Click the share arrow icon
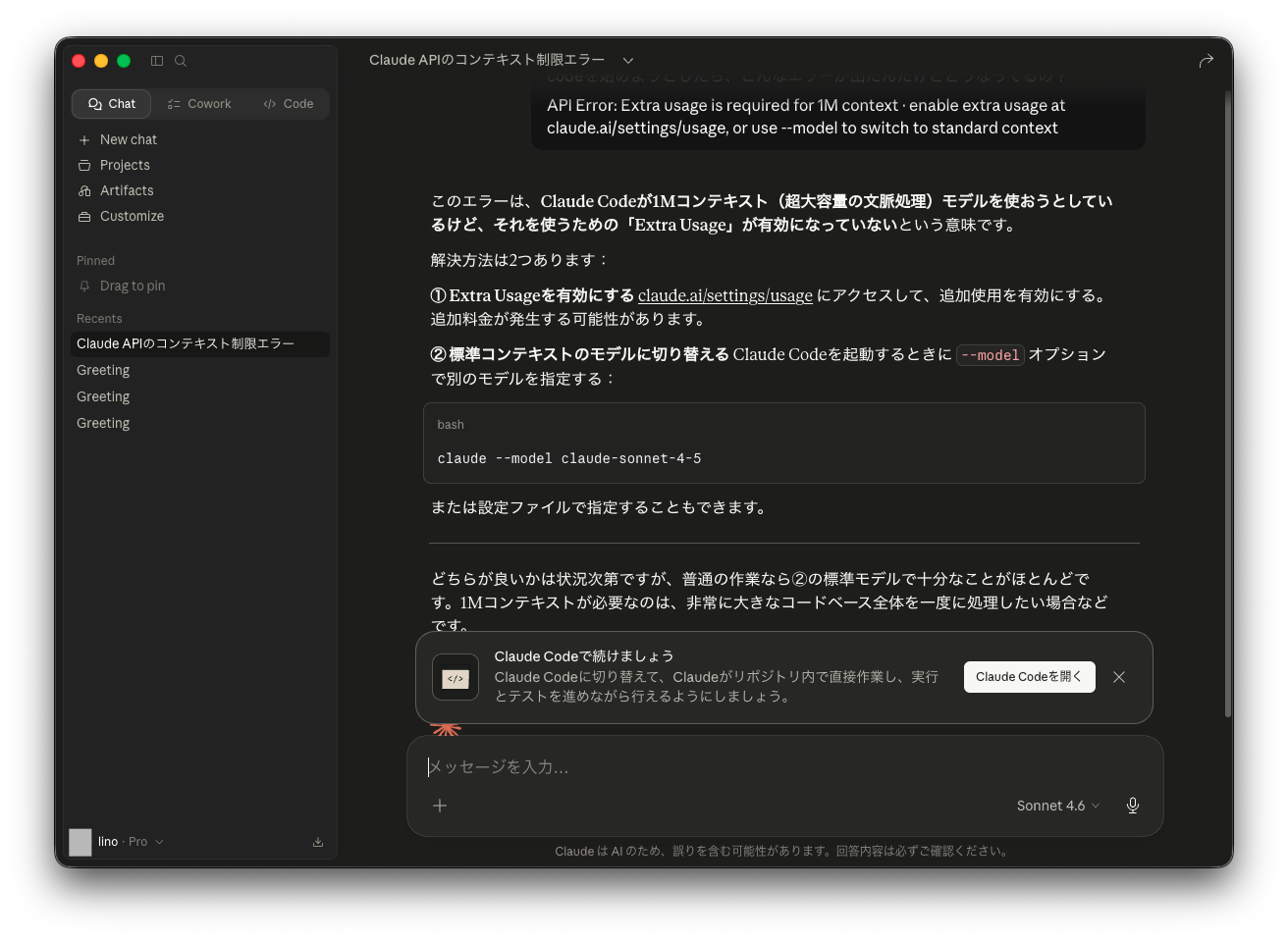The height and width of the screenshot is (940, 1288). coord(1207,61)
